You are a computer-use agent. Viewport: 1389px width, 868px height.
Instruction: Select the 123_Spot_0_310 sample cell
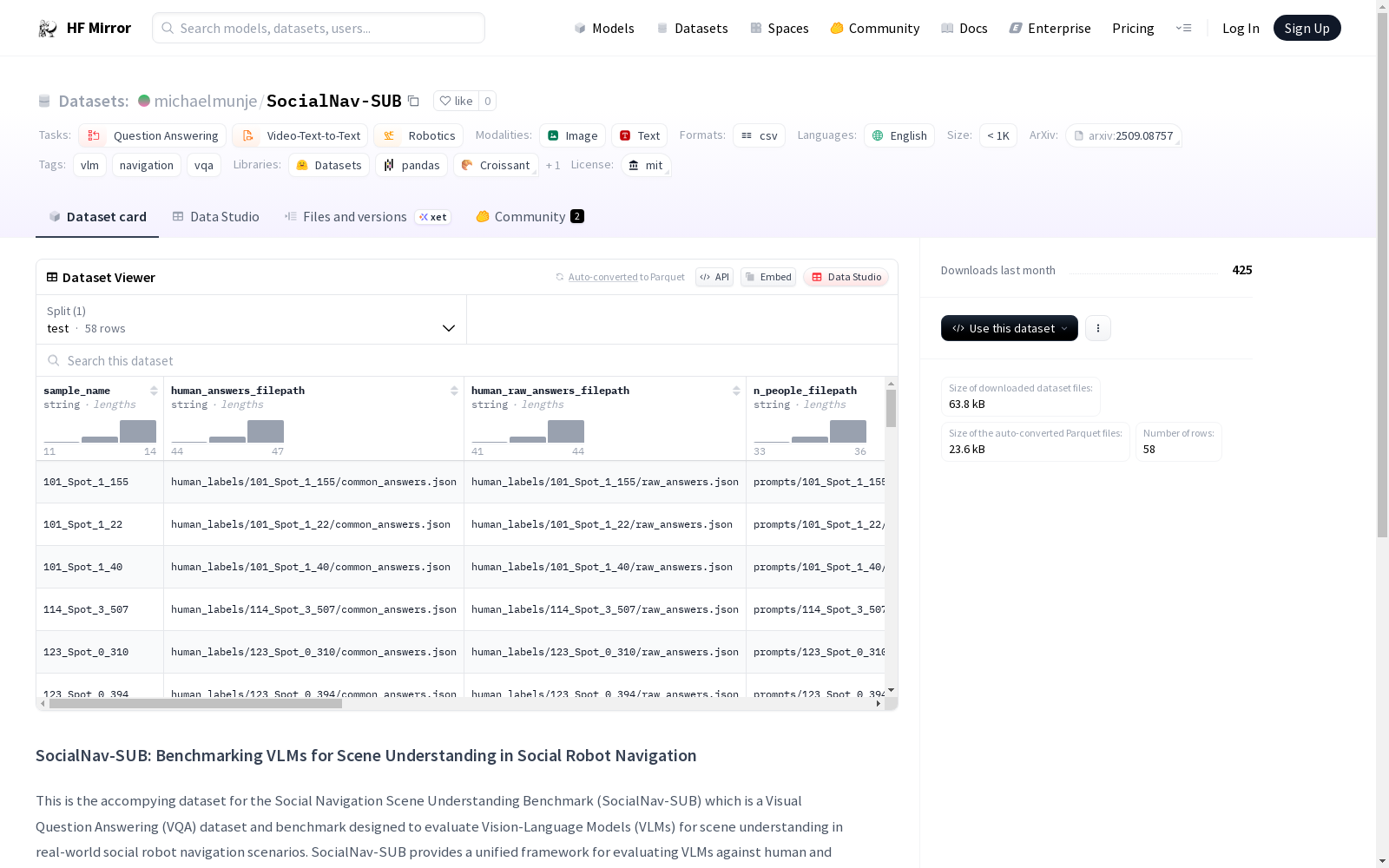tap(100, 652)
